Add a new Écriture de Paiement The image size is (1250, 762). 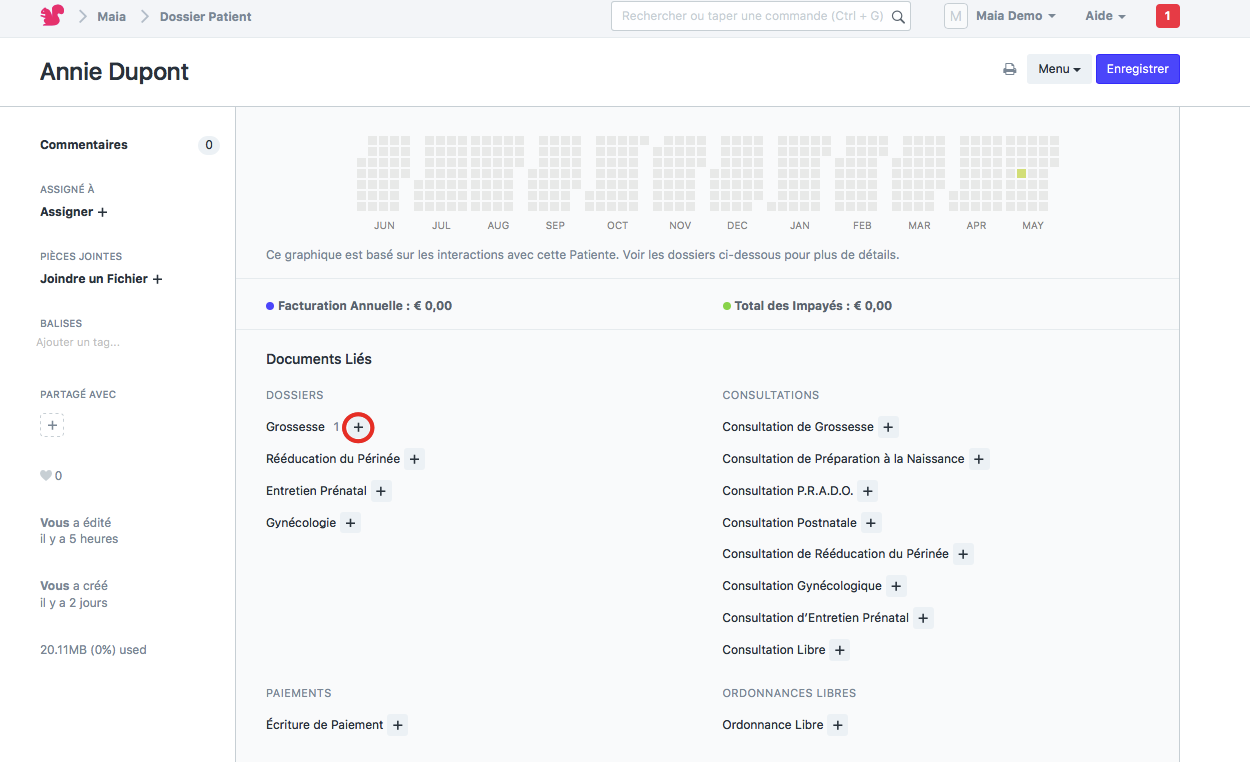click(x=398, y=725)
